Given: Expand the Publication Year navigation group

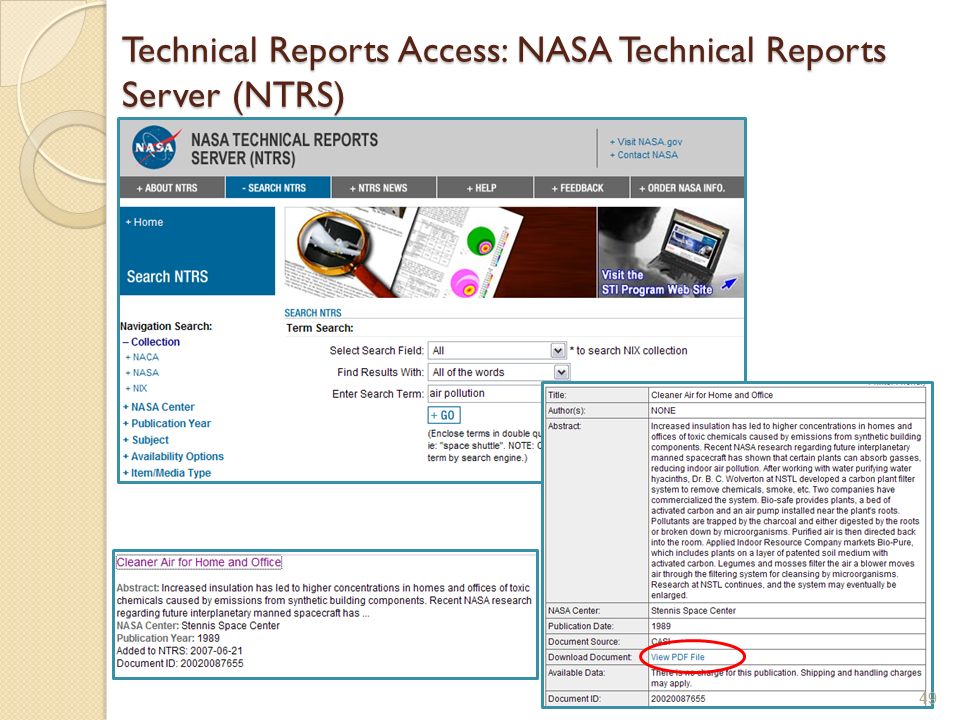Looking at the screenshot, I should pos(167,424).
